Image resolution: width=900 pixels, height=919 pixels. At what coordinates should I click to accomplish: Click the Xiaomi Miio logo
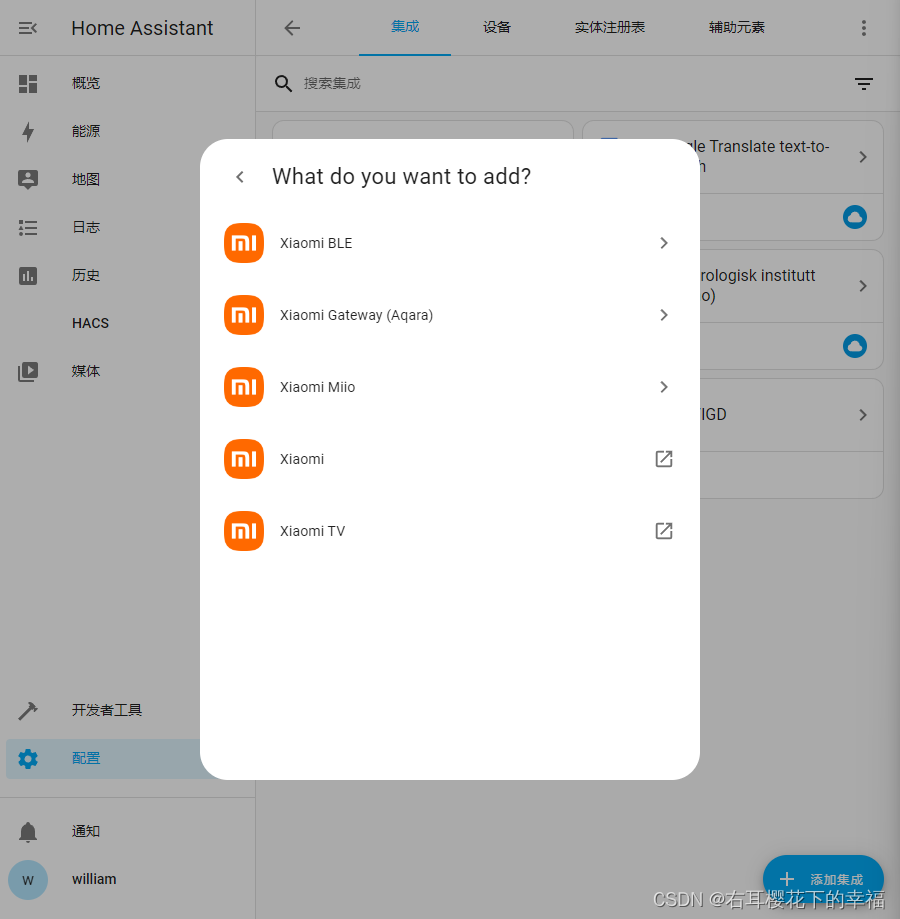point(244,387)
